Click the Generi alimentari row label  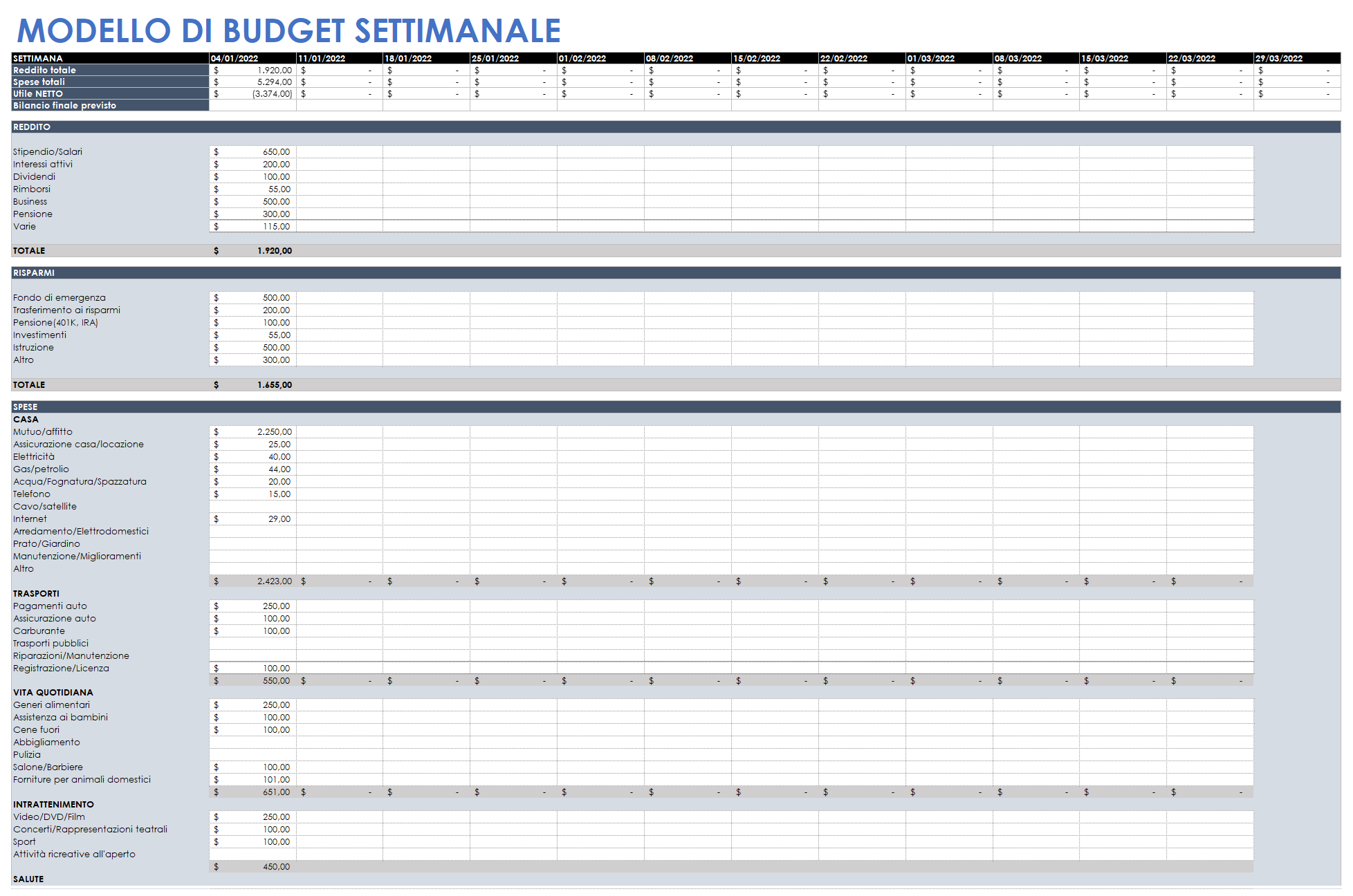point(51,705)
